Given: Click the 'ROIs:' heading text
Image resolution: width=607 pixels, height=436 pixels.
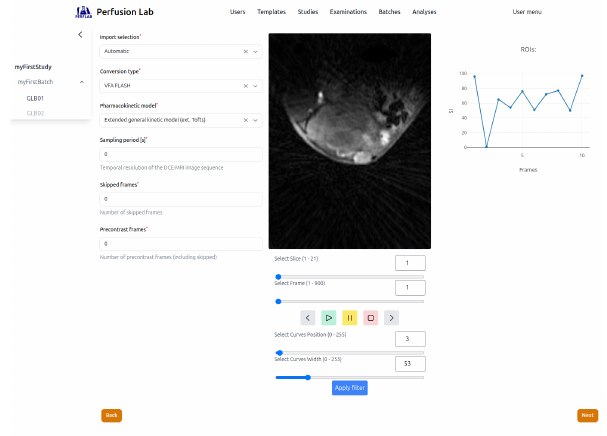Looking at the screenshot, I should 528,50.
